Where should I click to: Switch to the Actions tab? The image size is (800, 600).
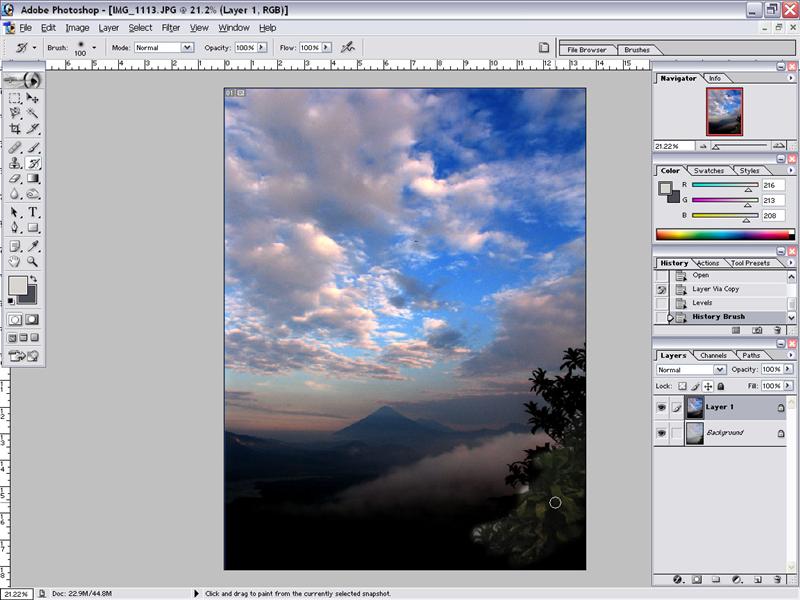click(707, 263)
